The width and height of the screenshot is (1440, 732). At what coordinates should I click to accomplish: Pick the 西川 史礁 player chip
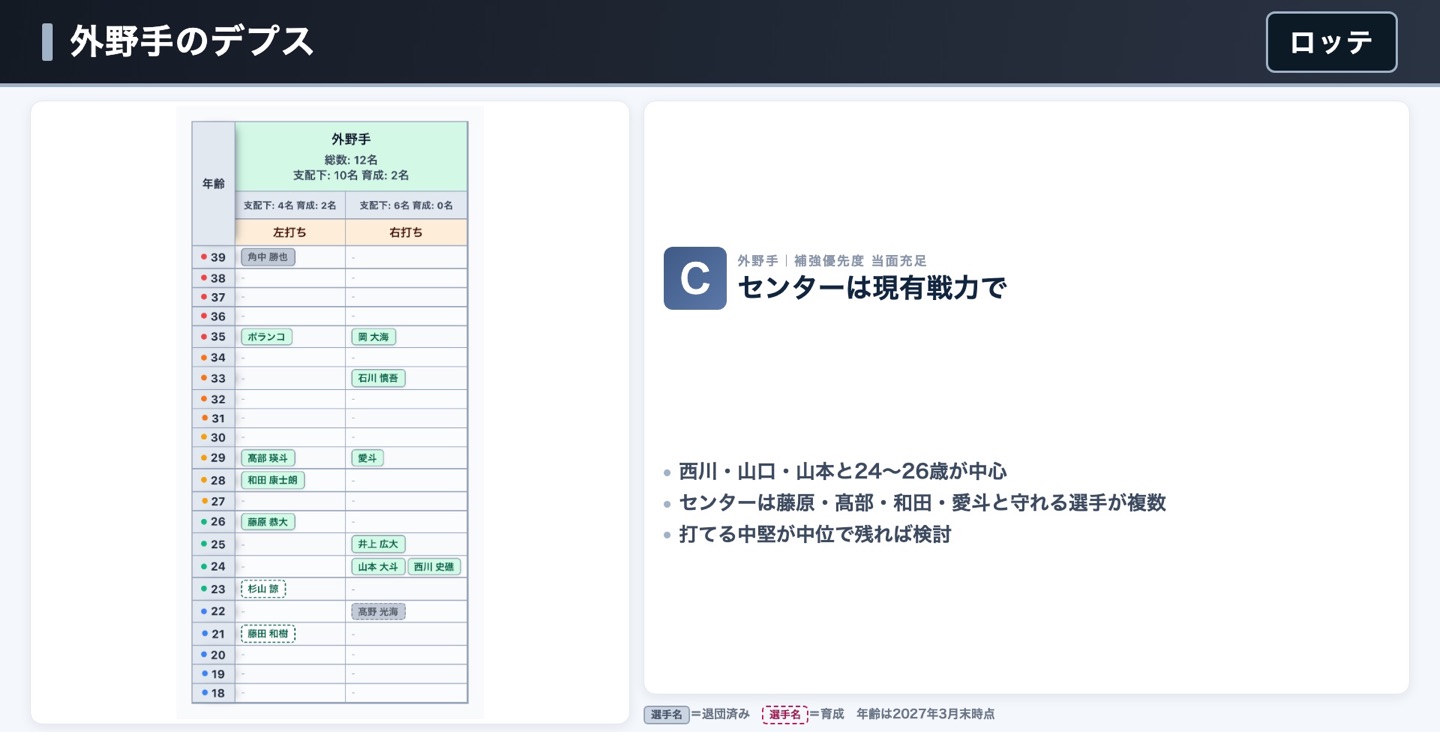[x=434, y=567]
